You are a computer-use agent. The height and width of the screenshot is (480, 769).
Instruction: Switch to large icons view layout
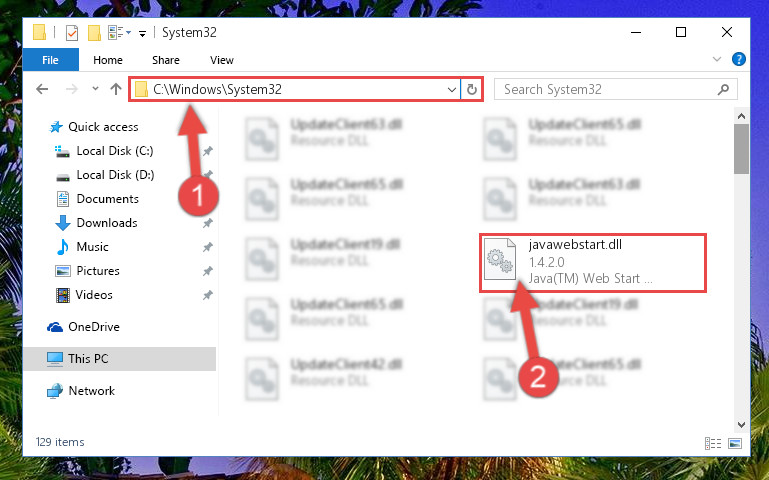click(x=735, y=443)
